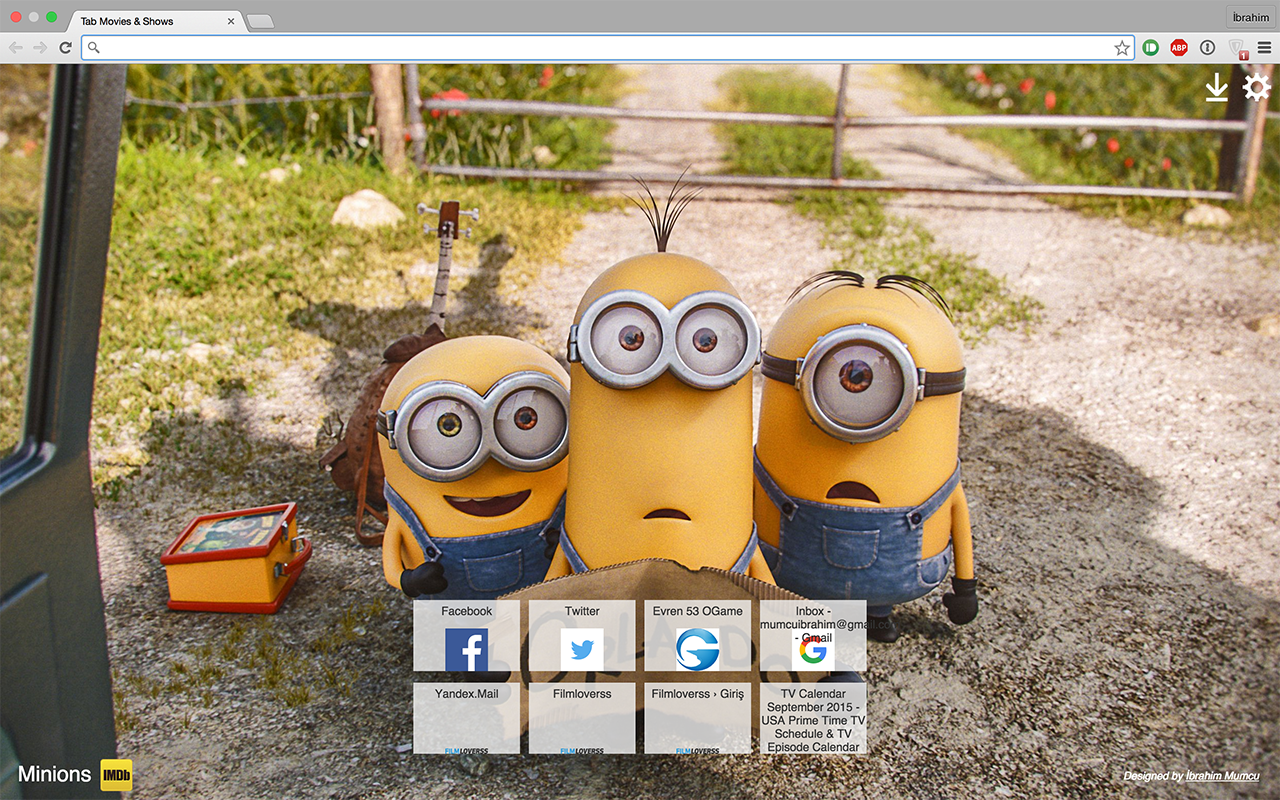The image size is (1280, 800).
Task: Select the Tab Movies & Shows tab
Action: pos(155,20)
